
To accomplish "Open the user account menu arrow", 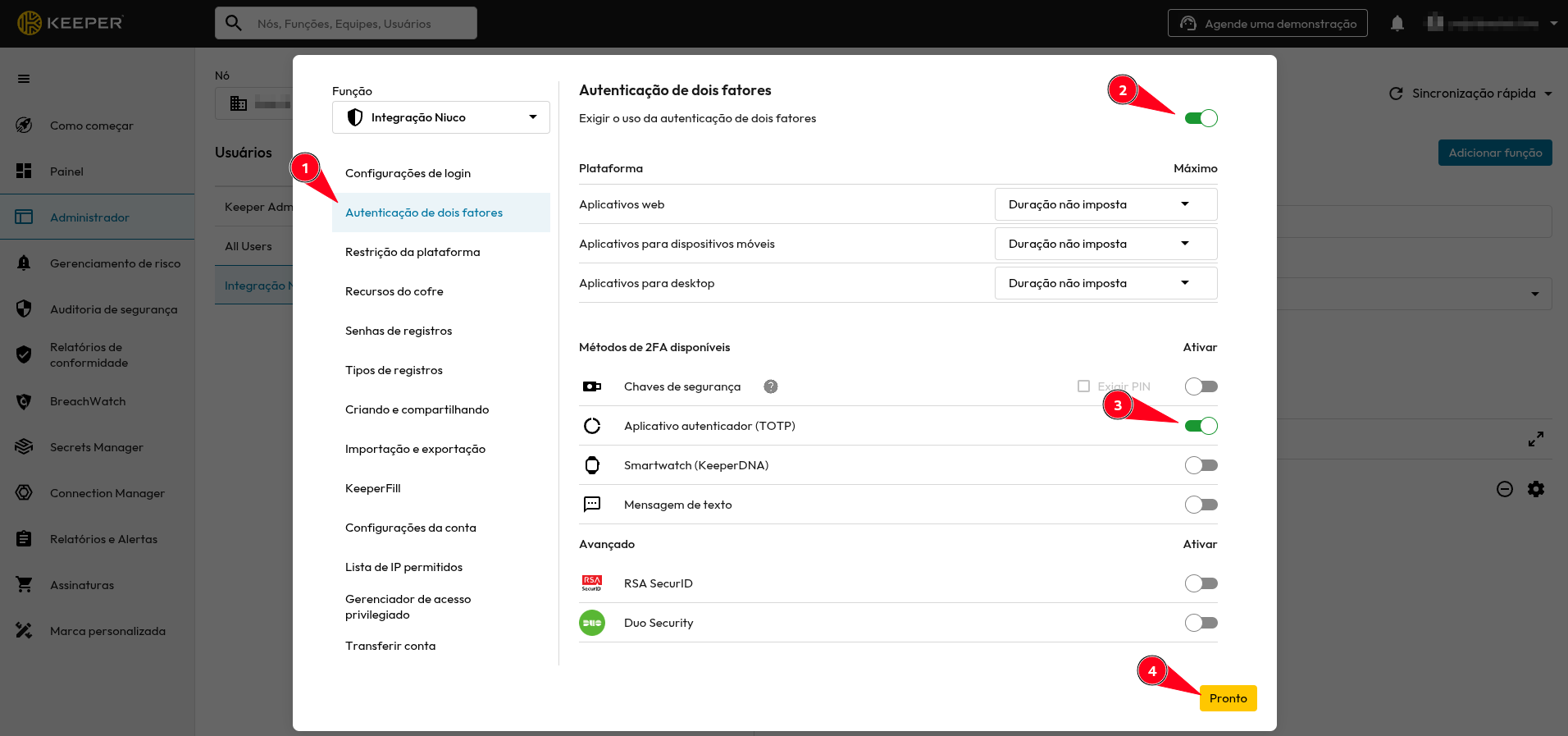I will 1554,23.
